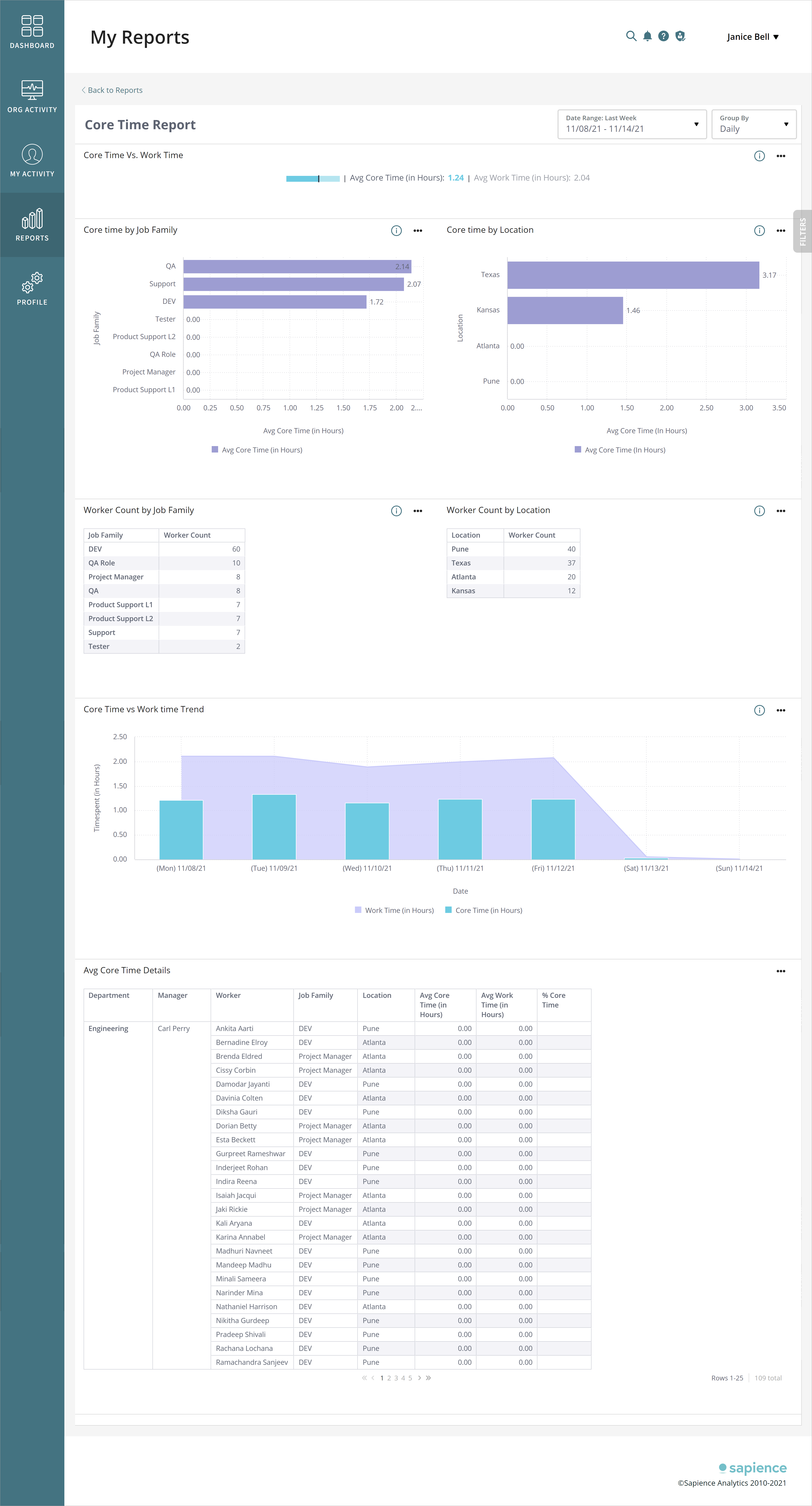812x1506 pixels.
Task: Click the search magnifier icon
Action: click(631, 36)
